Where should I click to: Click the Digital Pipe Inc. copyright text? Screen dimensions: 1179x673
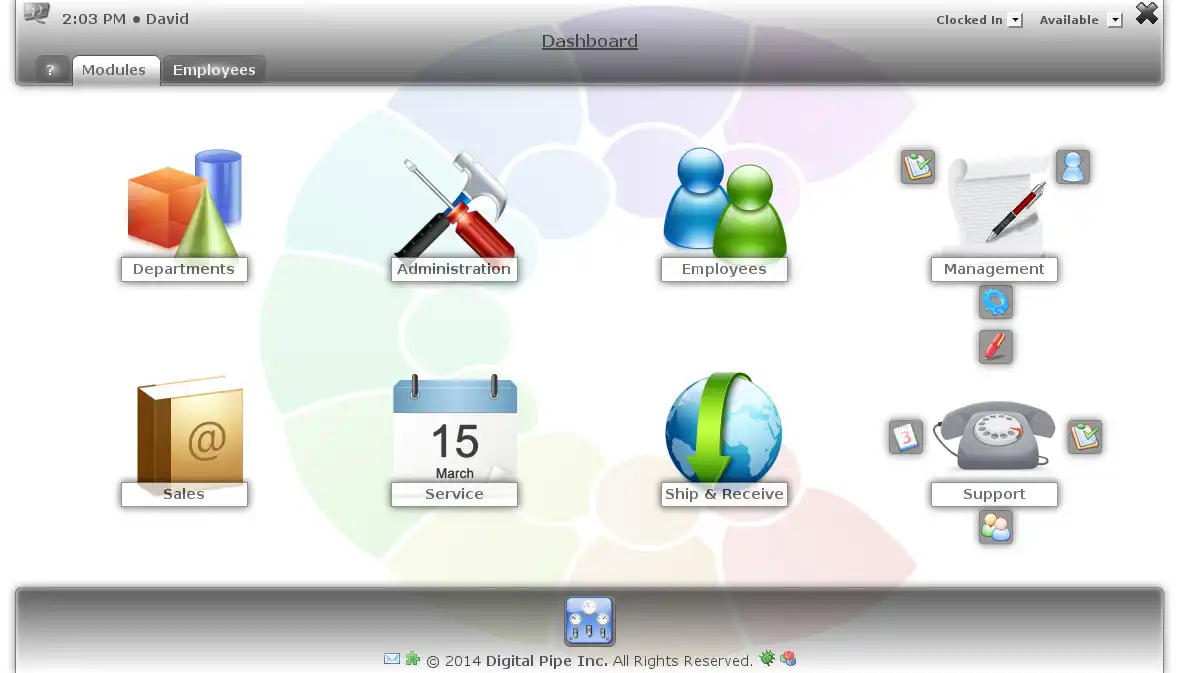point(590,661)
